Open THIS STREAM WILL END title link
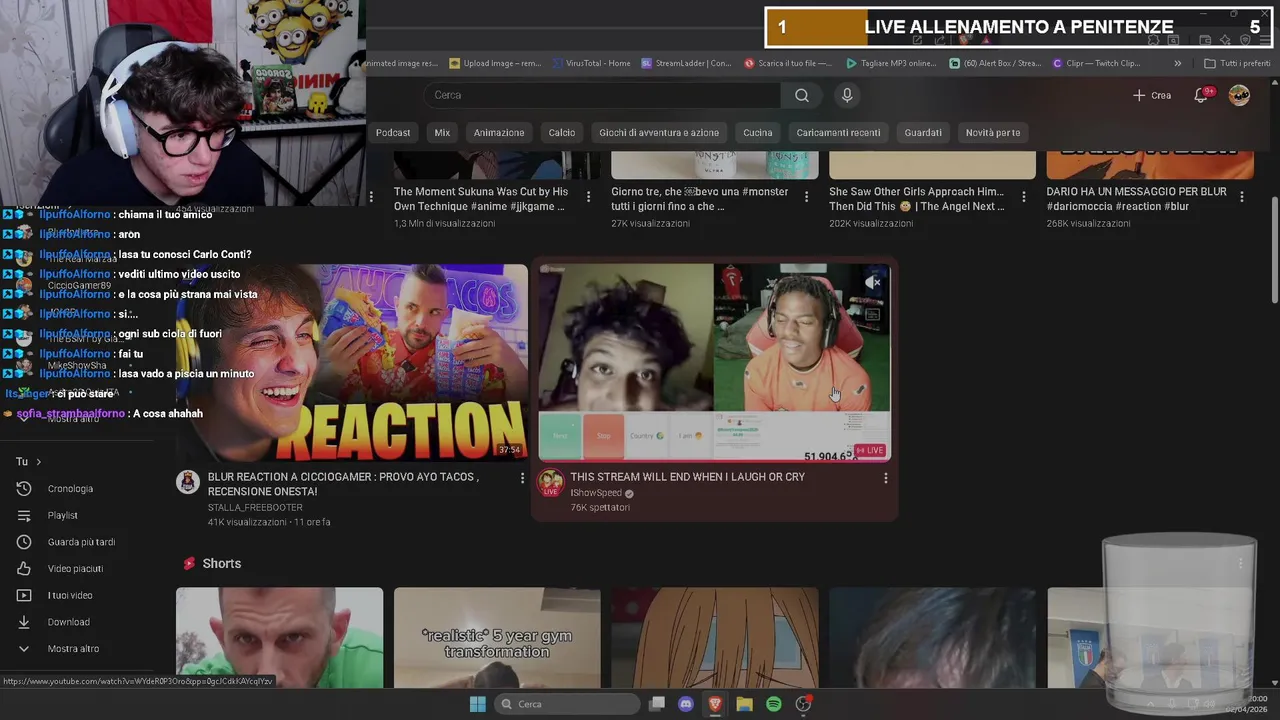Image resolution: width=1280 pixels, height=720 pixels. (x=687, y=477)
